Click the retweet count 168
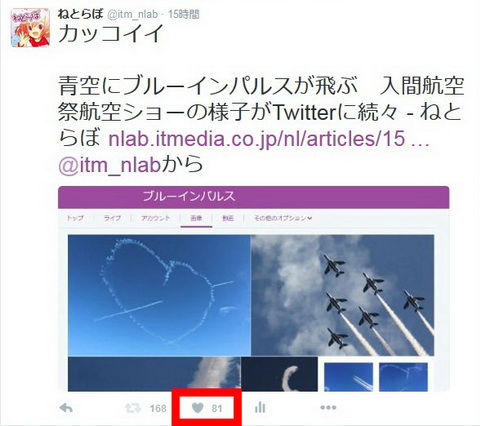Screen dimensions: 480x426 158,408
